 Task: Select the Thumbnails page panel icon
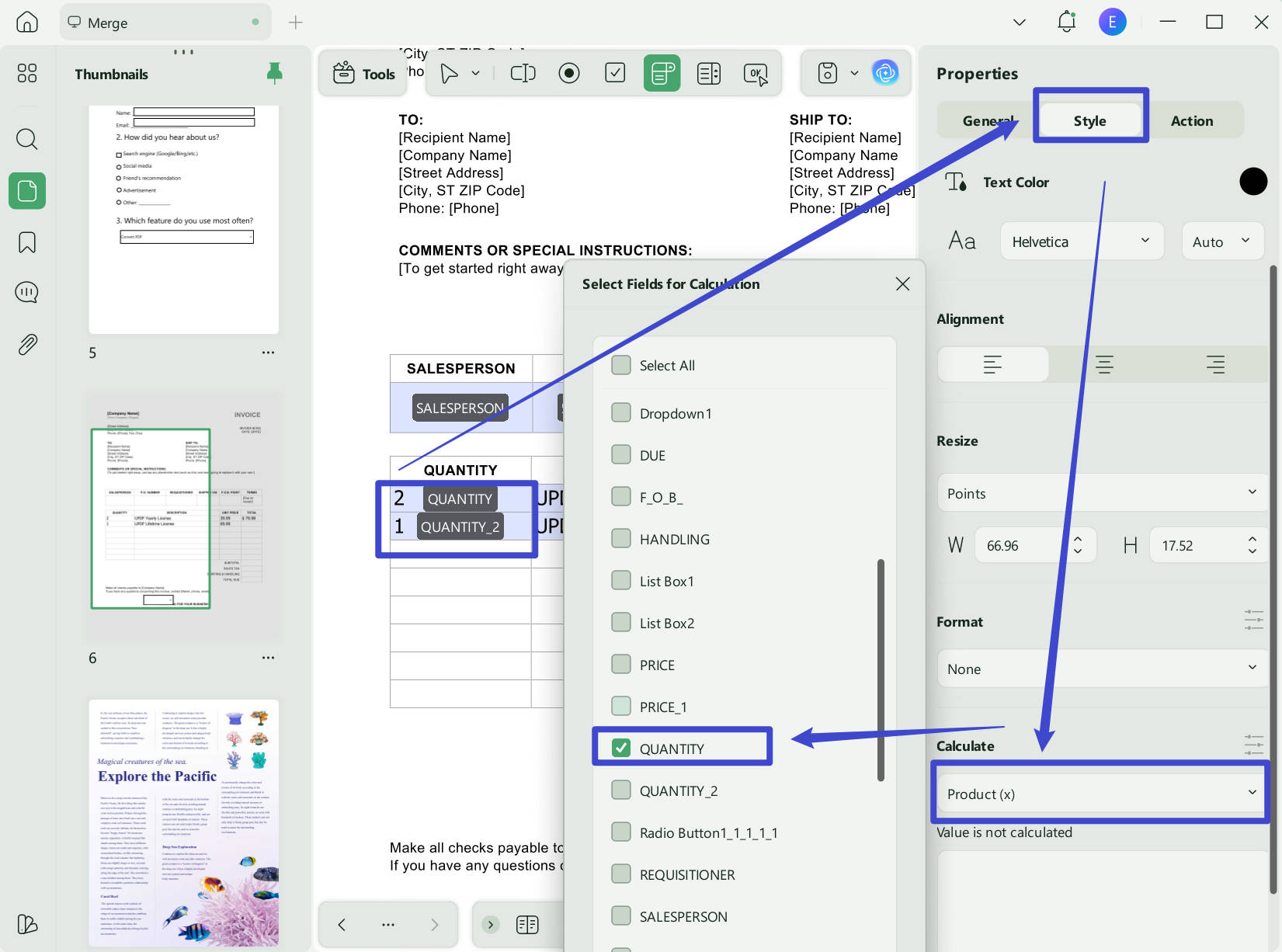27,191
